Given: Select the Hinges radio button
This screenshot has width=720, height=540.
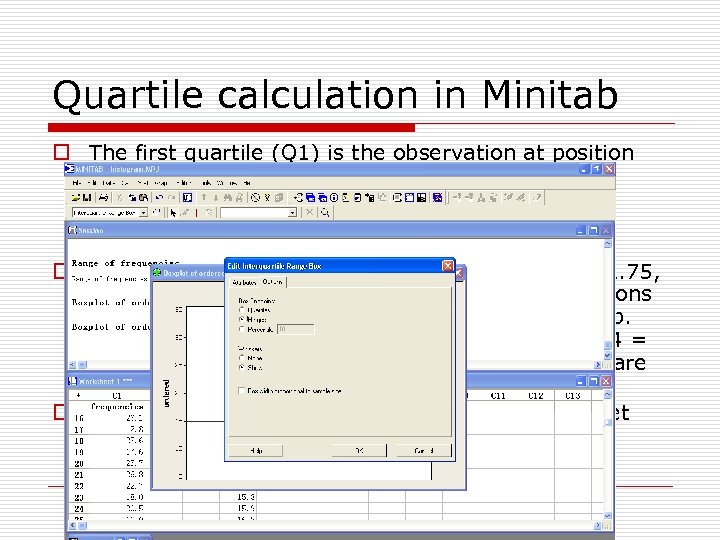Looking at the screenshot, I should coord(242,319).
